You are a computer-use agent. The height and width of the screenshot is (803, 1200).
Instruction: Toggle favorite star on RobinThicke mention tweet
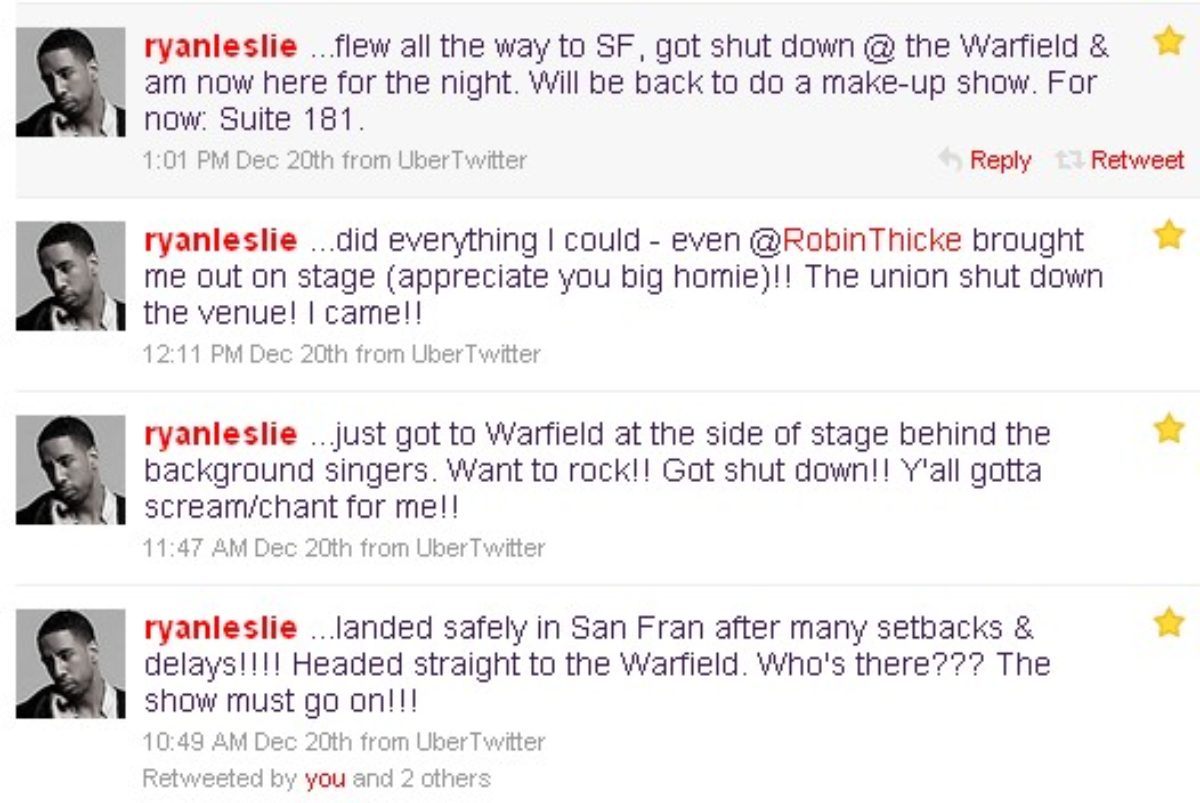point(1168,236)
